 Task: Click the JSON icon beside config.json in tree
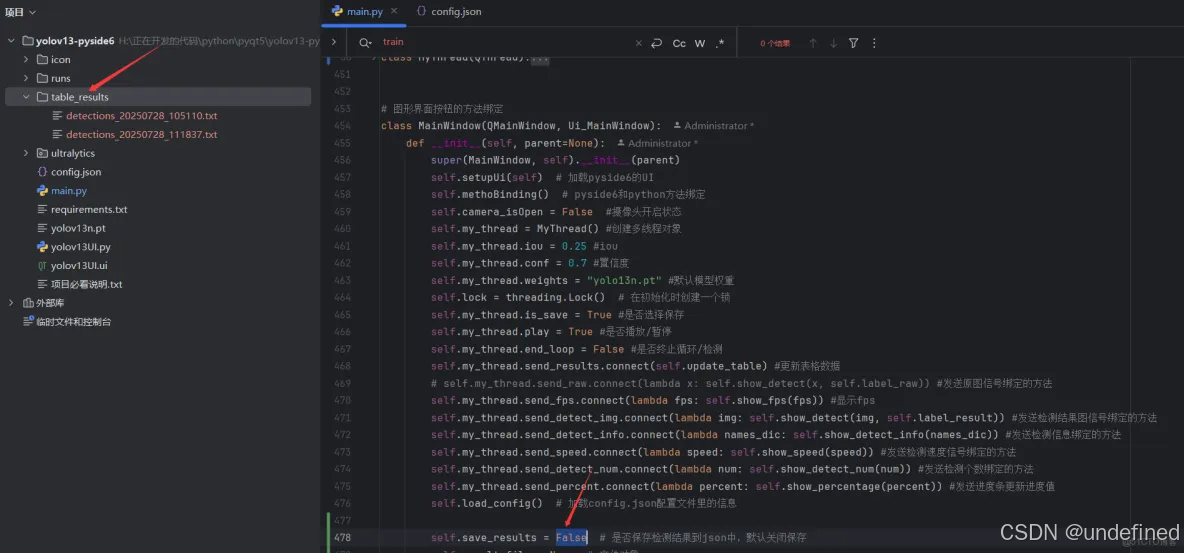tap(42, 172)
